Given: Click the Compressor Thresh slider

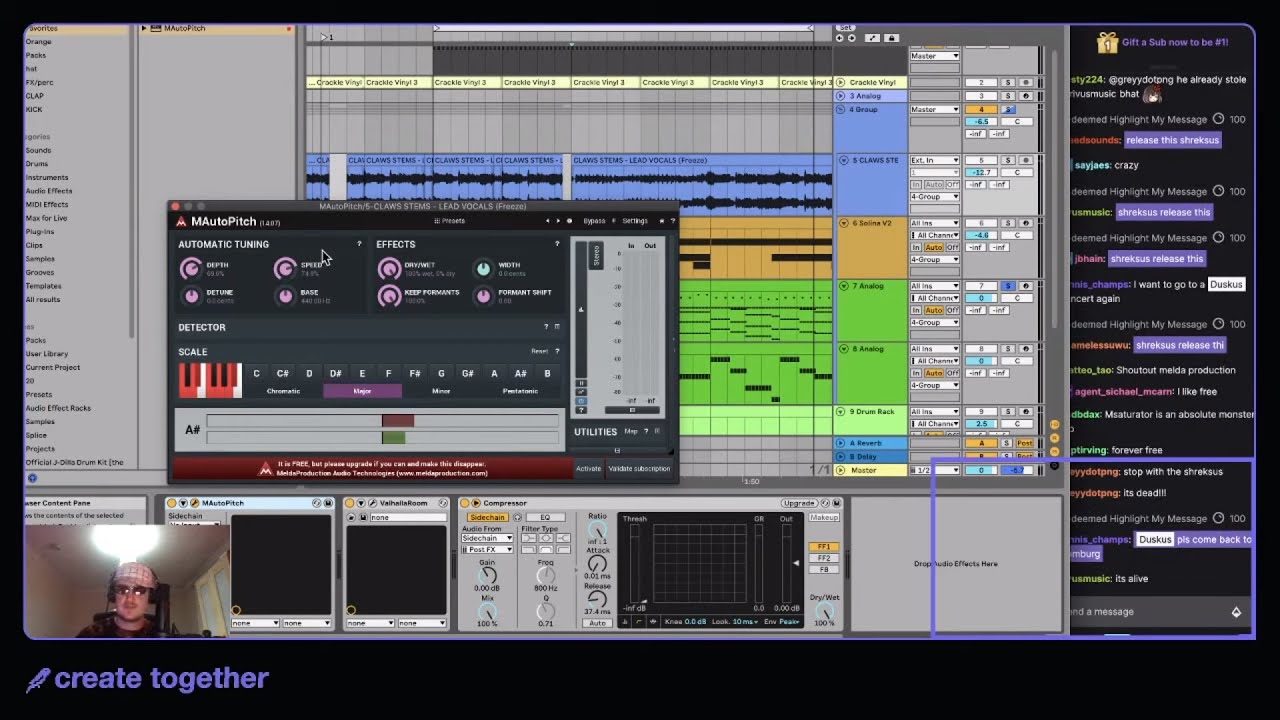Looking at the screenshot, I should point(634,562).
